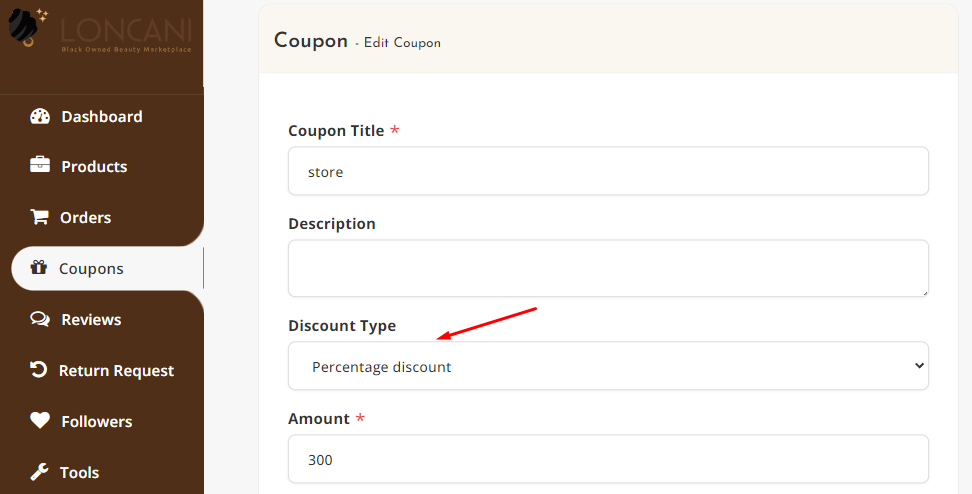Click the Amount field showing 300
972x494 pixels.
point(608,459)
